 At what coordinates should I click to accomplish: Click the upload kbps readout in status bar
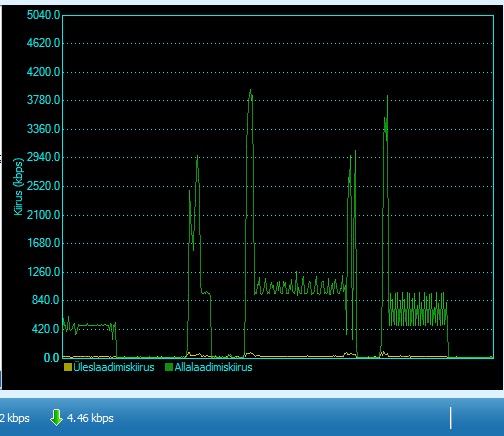point(15,418)
